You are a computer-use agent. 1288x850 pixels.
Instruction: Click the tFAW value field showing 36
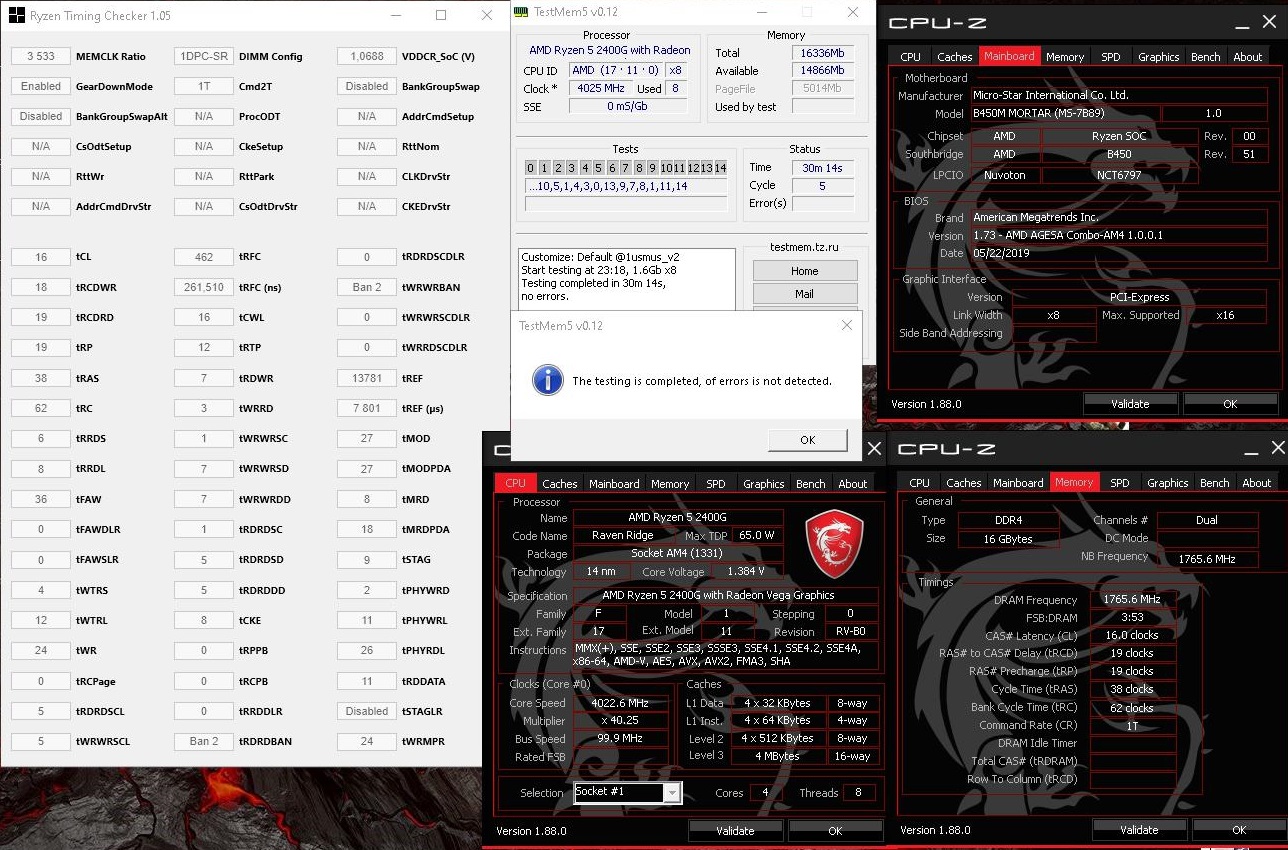click(41, 499)
